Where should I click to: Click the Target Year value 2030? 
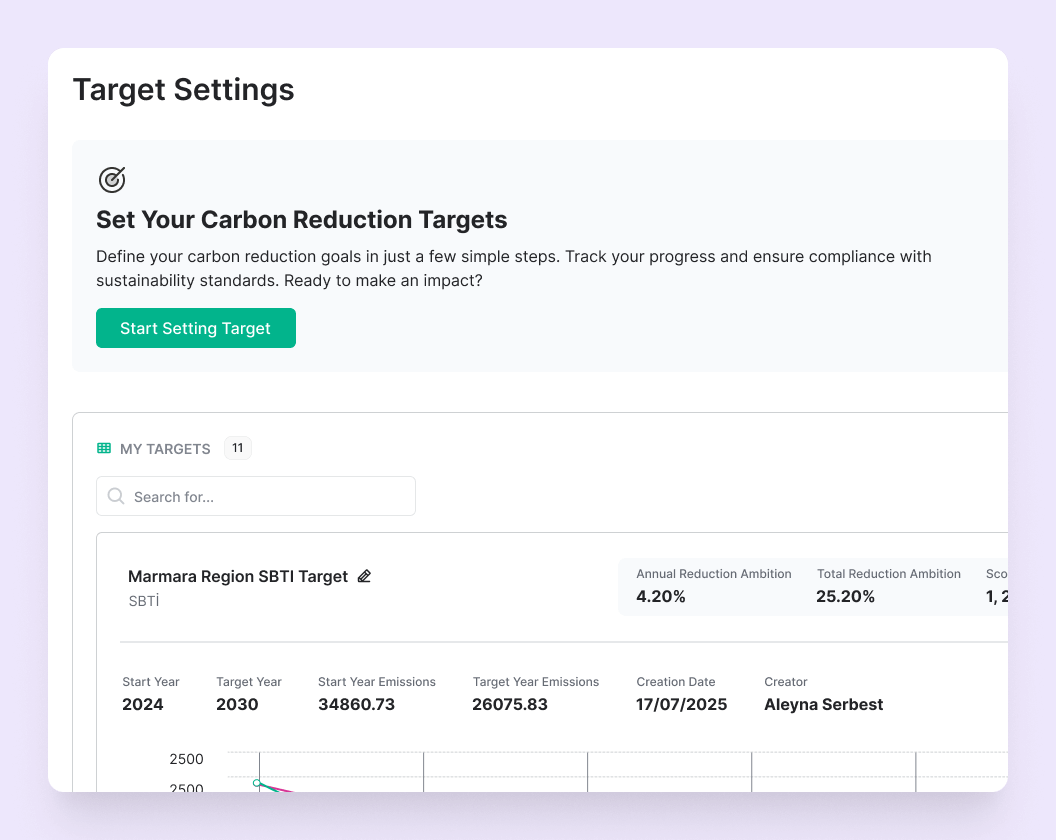tap(237, 704)
